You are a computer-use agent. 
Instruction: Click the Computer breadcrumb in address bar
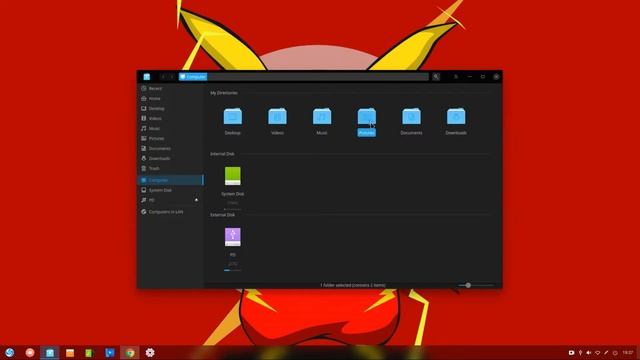(193, 77)
